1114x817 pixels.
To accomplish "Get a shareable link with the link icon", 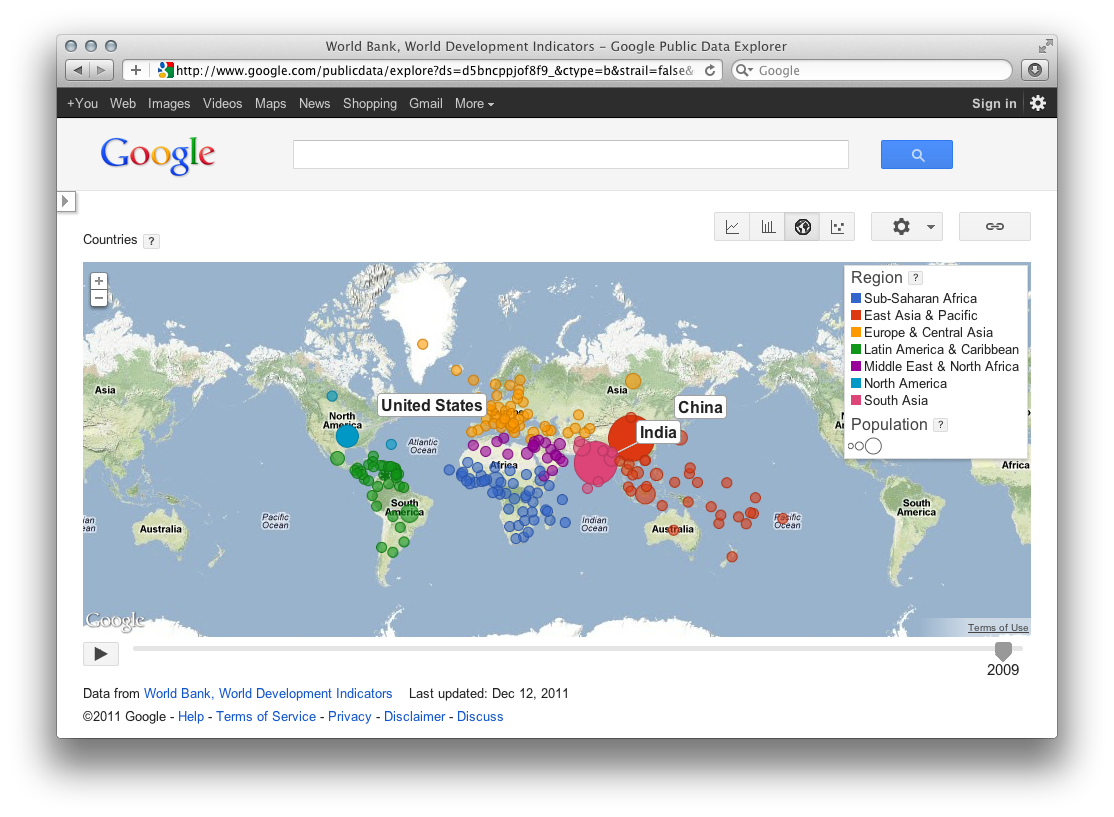I will [x=994, y=226].
